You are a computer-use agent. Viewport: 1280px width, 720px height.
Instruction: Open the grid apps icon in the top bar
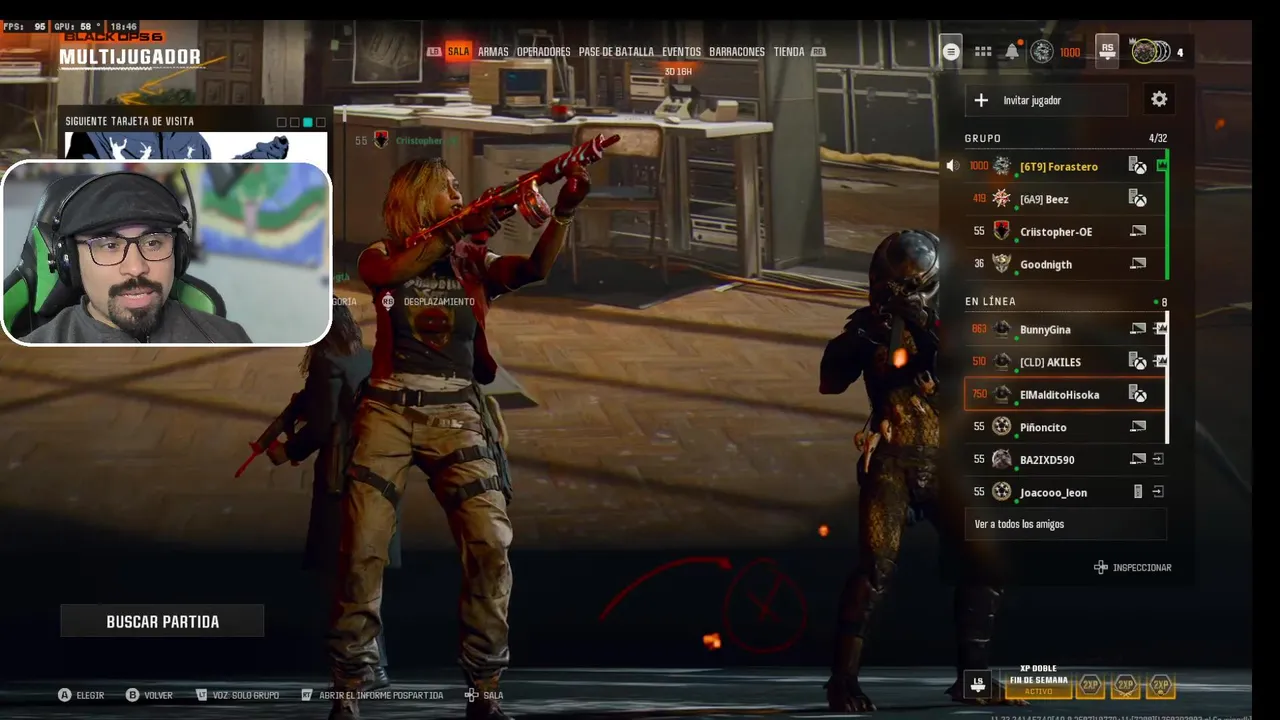(983, 52)
